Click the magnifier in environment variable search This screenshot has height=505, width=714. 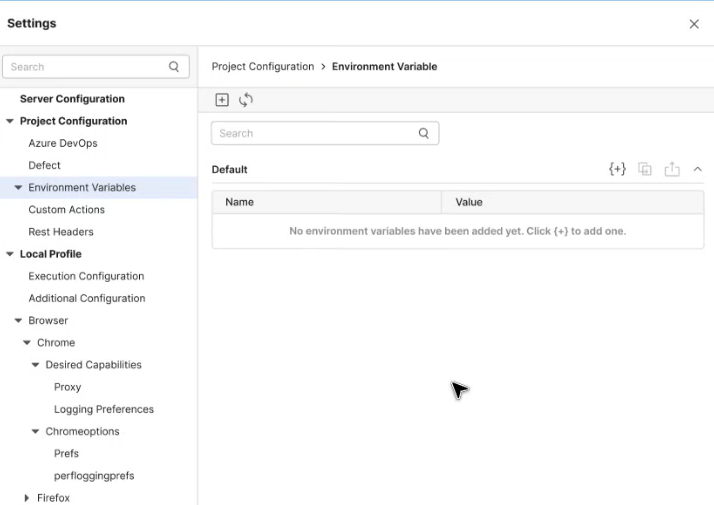[423, 133]
